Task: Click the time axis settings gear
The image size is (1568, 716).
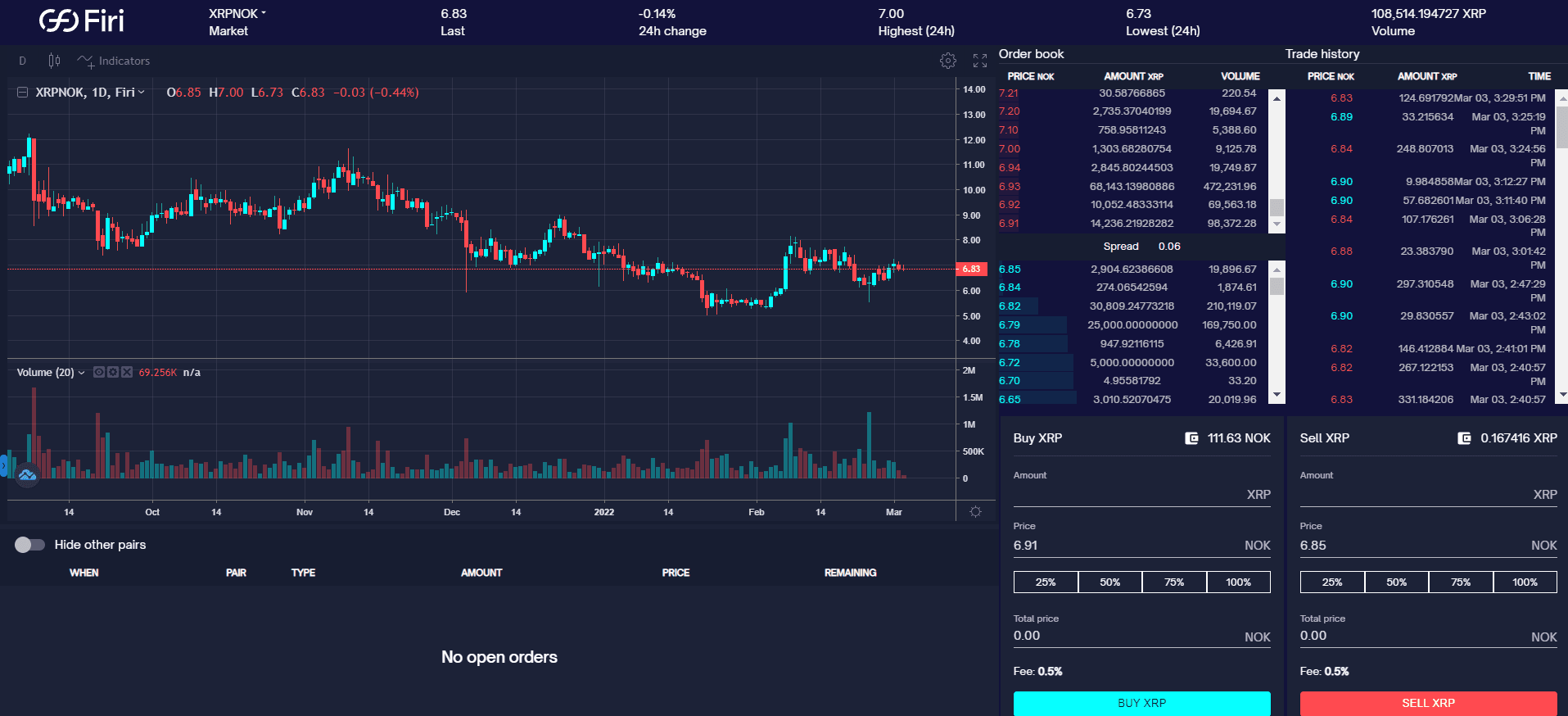Action: (x=975, y=511)
